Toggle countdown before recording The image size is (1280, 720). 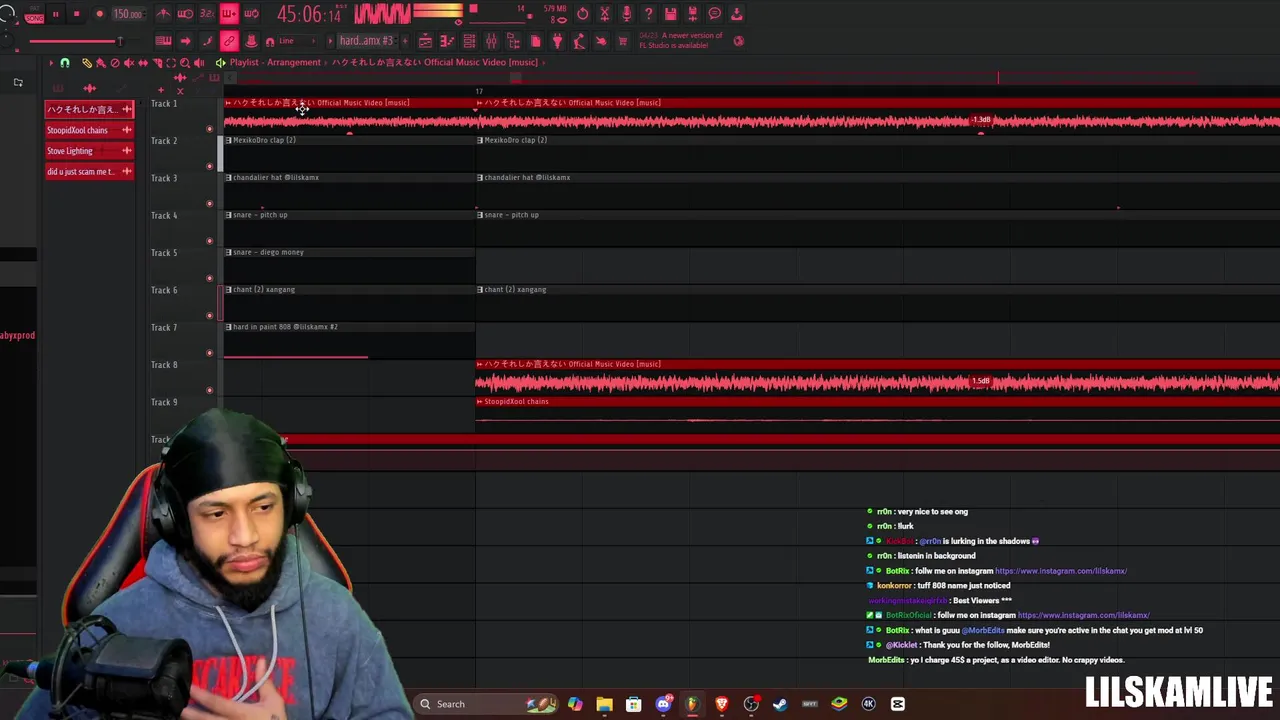(x=207, y=14)
